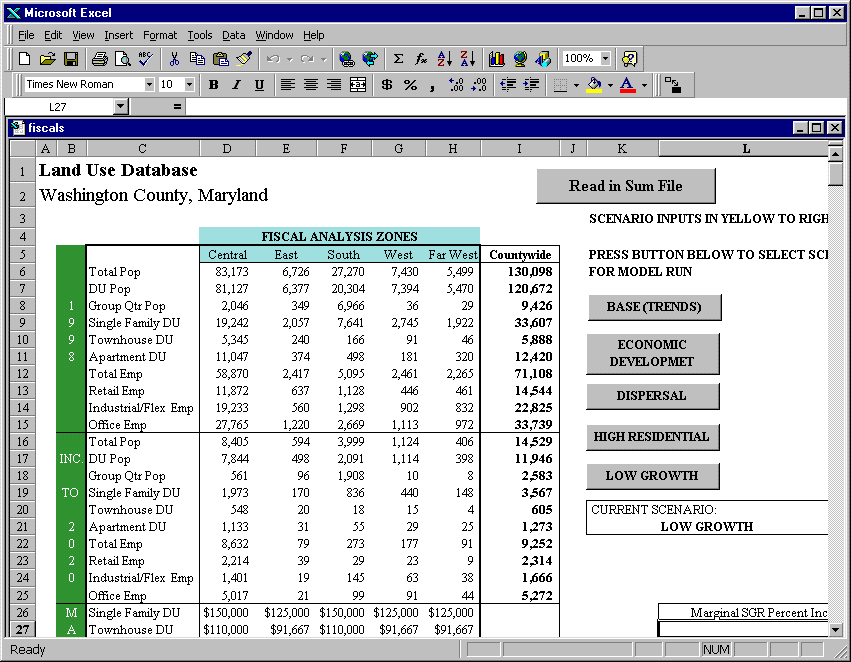This screenshot has width=851, height=662.
Task: Choose the ECONOMIC DEVELOPMET scenario button
Action: coord(652,353)
